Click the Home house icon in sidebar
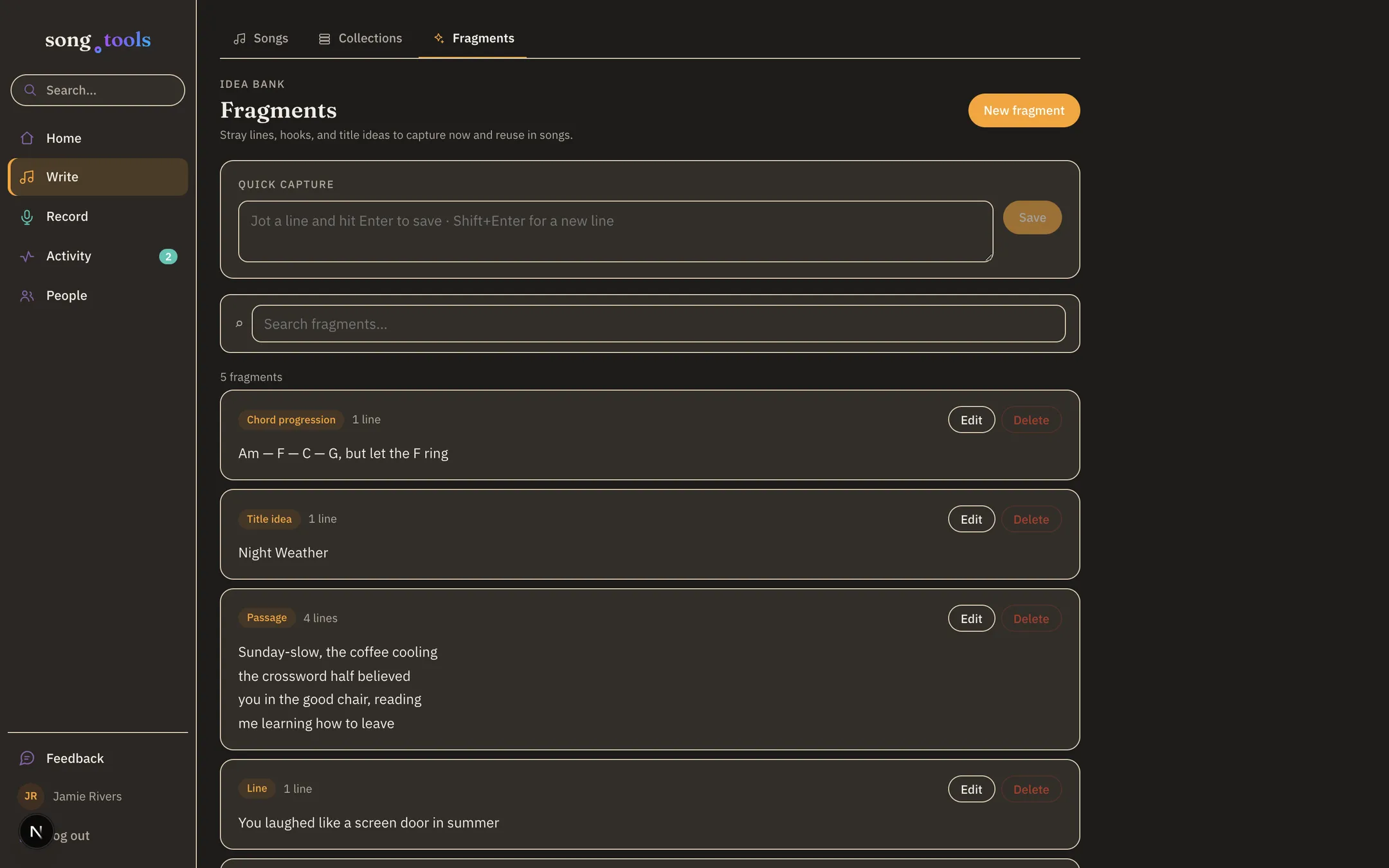1389x868 pixels. point(27,138)
